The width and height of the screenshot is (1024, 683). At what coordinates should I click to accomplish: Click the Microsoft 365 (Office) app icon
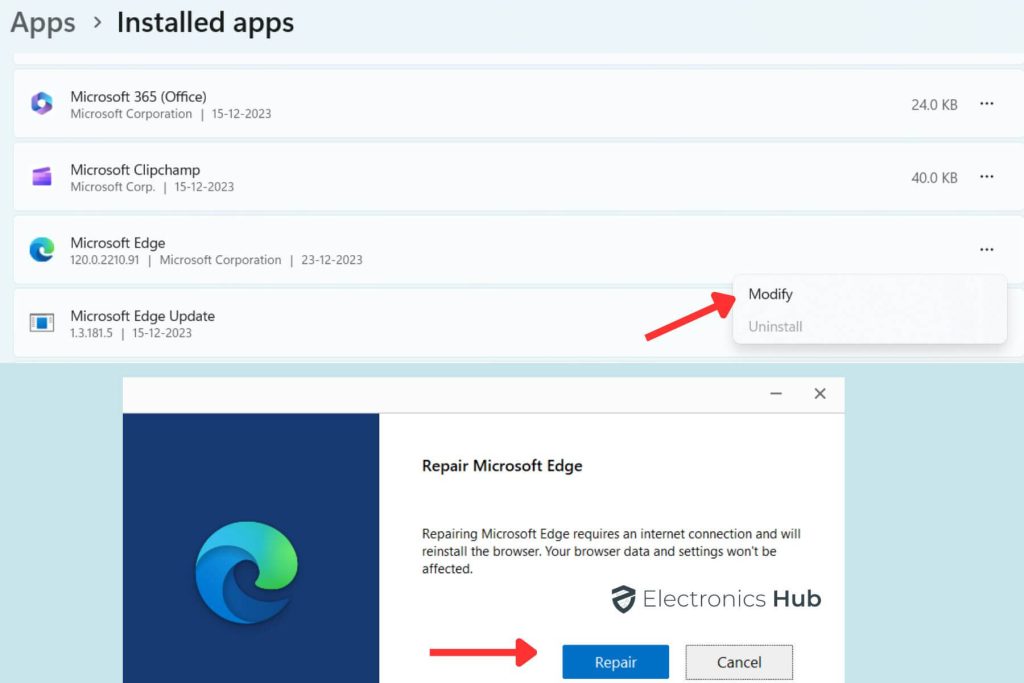click(x=41, y=103)
